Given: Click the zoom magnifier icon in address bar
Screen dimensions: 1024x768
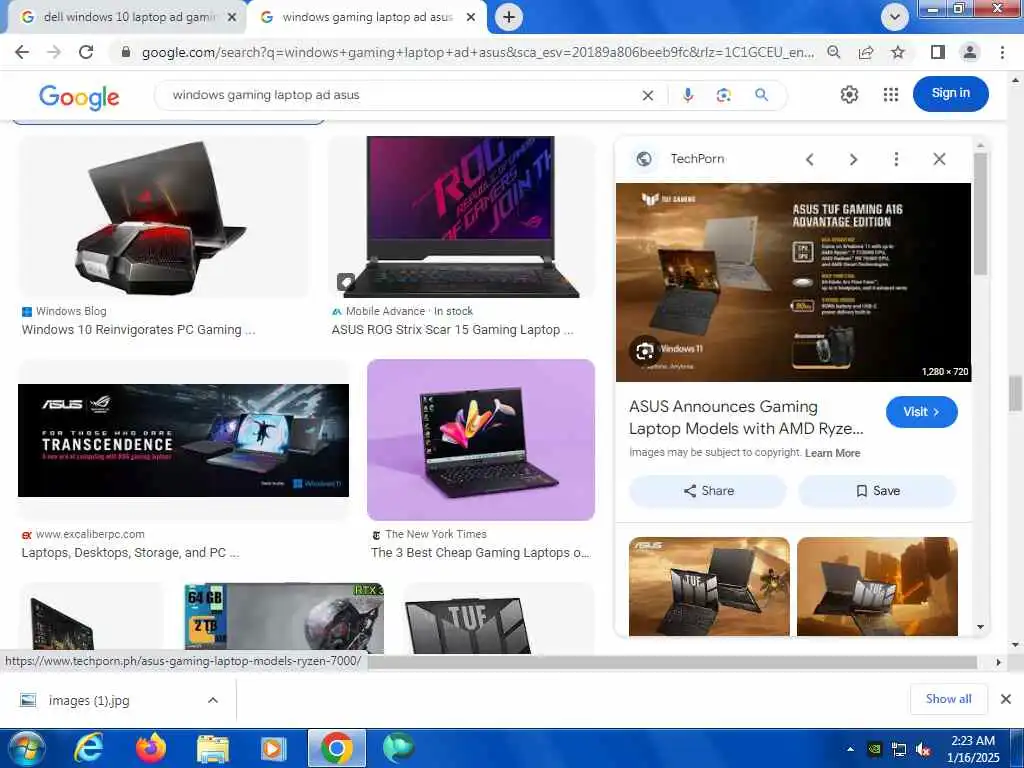Looking at the screenshot, I should click(x=833, y=52).
